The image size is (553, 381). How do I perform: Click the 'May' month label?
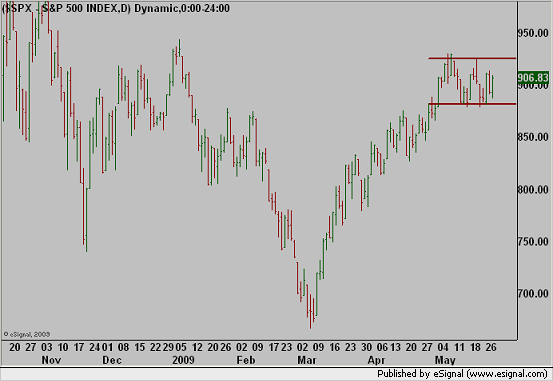pyautogui.click(x=445, y=360)
